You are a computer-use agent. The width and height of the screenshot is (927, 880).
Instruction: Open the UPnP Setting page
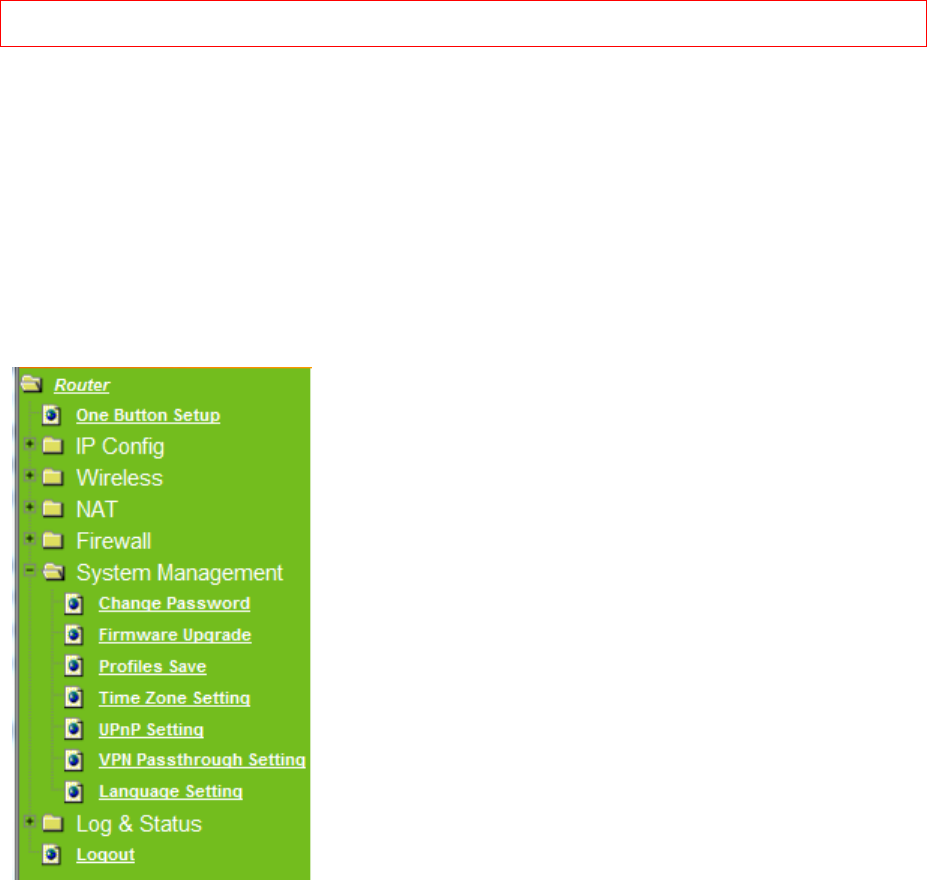(x=151, y=730)
